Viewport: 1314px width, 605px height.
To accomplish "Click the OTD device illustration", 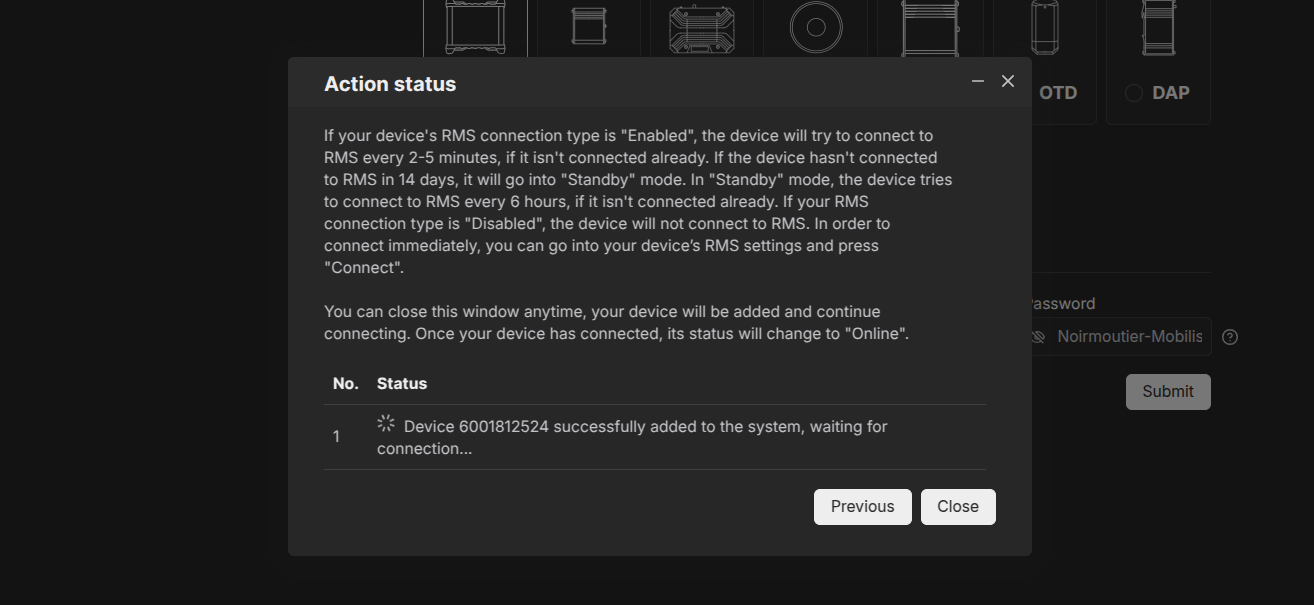I will tap(1045, 28).
